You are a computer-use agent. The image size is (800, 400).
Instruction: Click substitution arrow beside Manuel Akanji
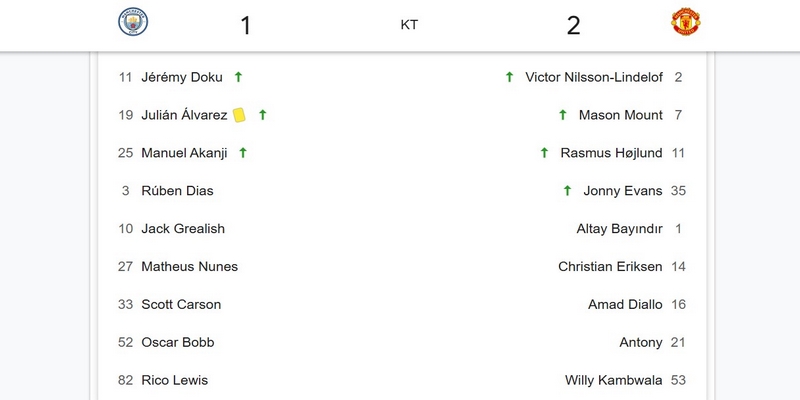[243, 153]
